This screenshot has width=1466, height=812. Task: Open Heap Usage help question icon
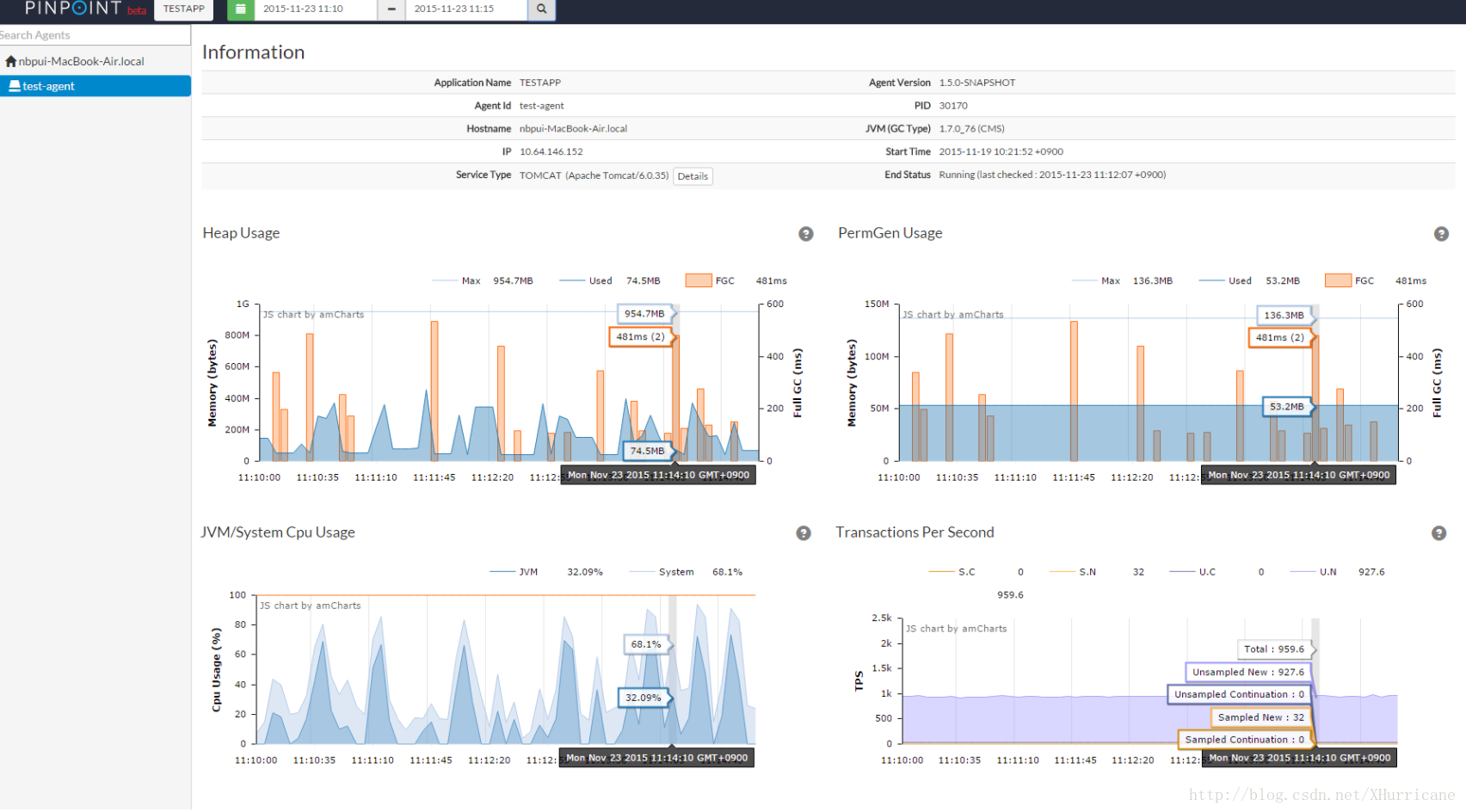pos(806,234)
